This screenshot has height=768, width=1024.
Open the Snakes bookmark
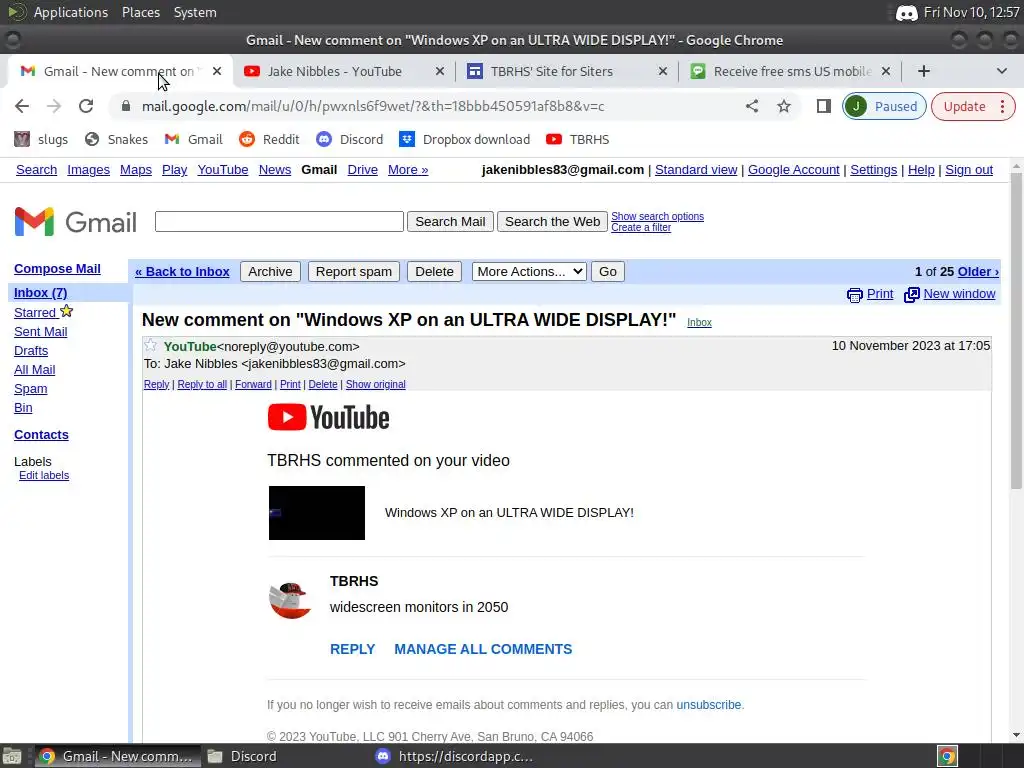point(116,139)
